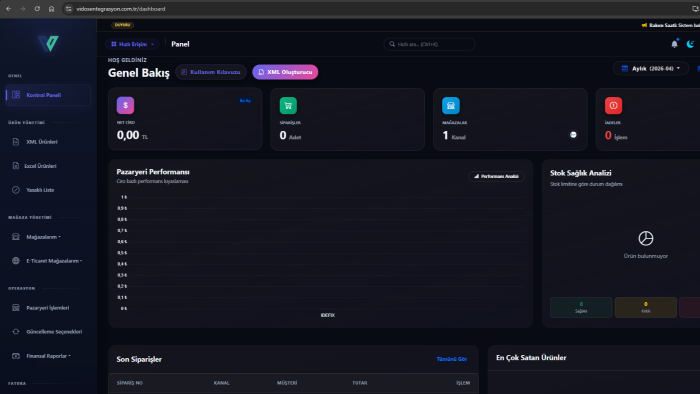This screenshot has width=700, height=394.
Task: Click the quick search field
Action: click(429, 44)
